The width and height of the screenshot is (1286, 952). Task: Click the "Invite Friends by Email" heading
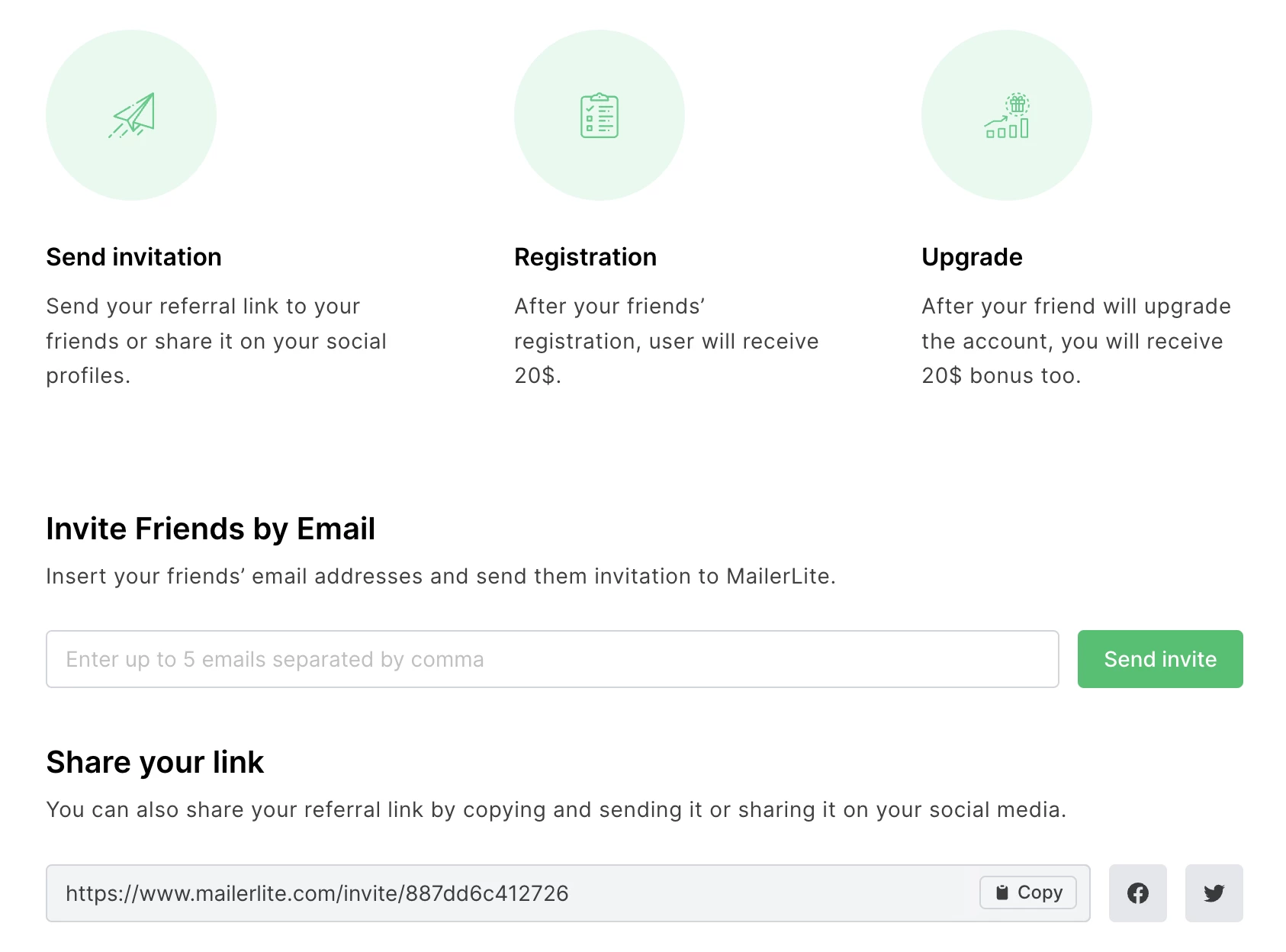tap(211, 529)
